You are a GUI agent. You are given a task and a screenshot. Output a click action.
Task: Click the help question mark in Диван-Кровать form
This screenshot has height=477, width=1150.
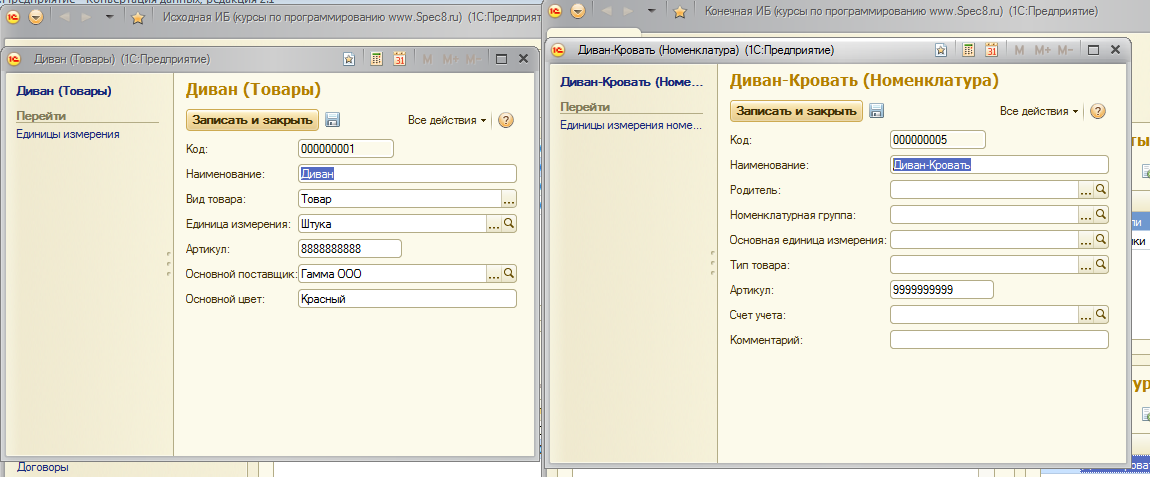[x=1097, y=111]
